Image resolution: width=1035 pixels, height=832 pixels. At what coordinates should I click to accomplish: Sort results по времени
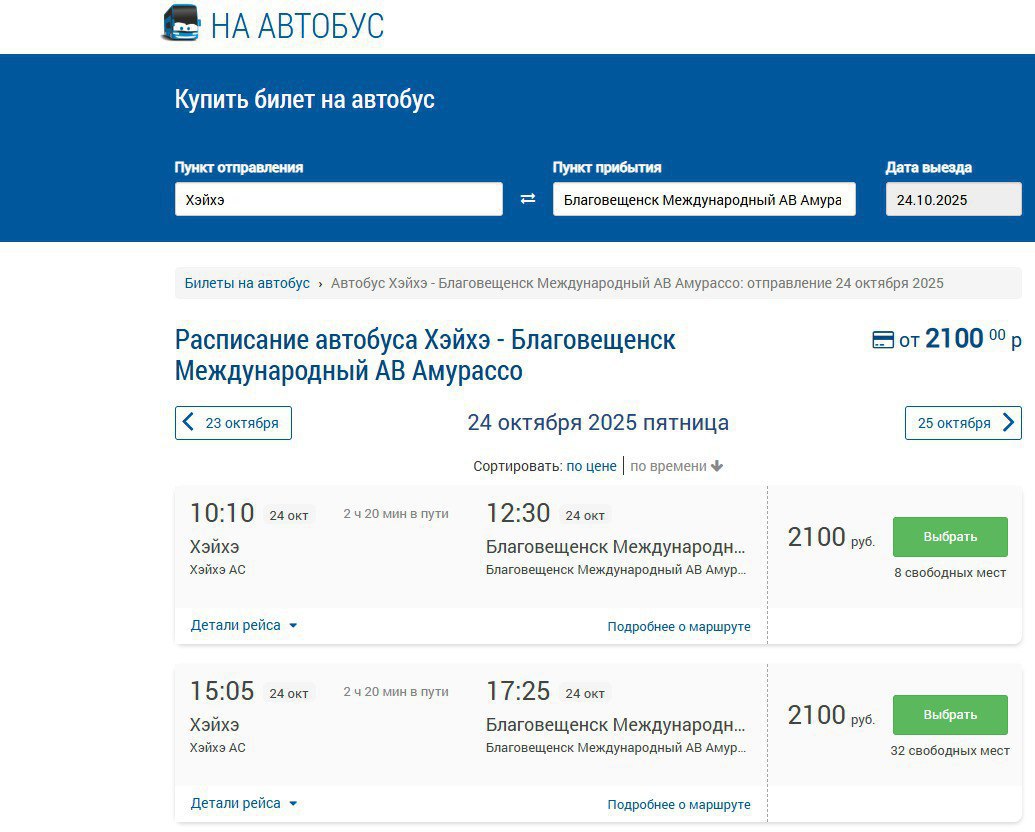point(668,466)
